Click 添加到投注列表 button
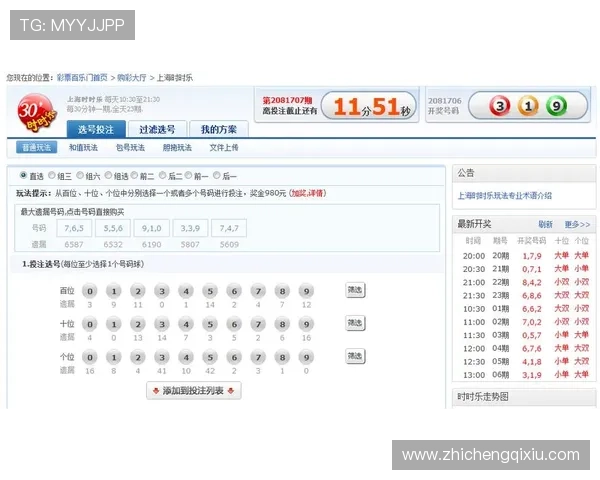This screenshot has height=480, width=600. tap(194, 390)
